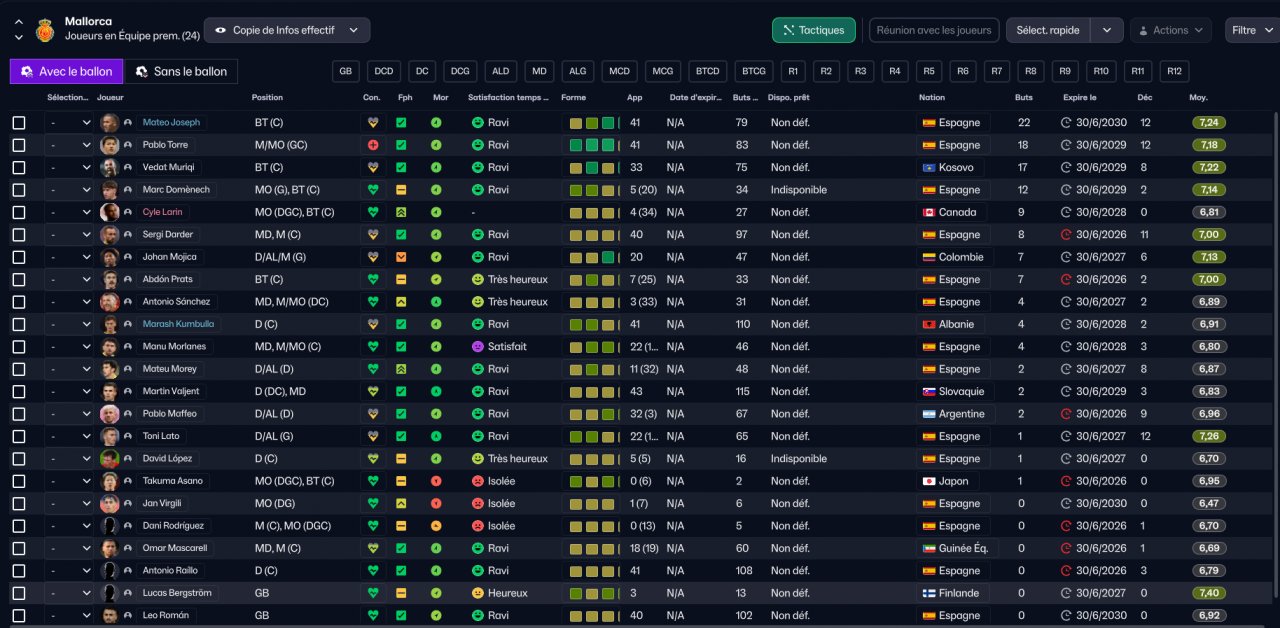The width and height of the screenshot is (1280, 628).
Task: Open the selection dropdown for Marc Domènech
Action: pyautogui.click(x=70, y=190)
